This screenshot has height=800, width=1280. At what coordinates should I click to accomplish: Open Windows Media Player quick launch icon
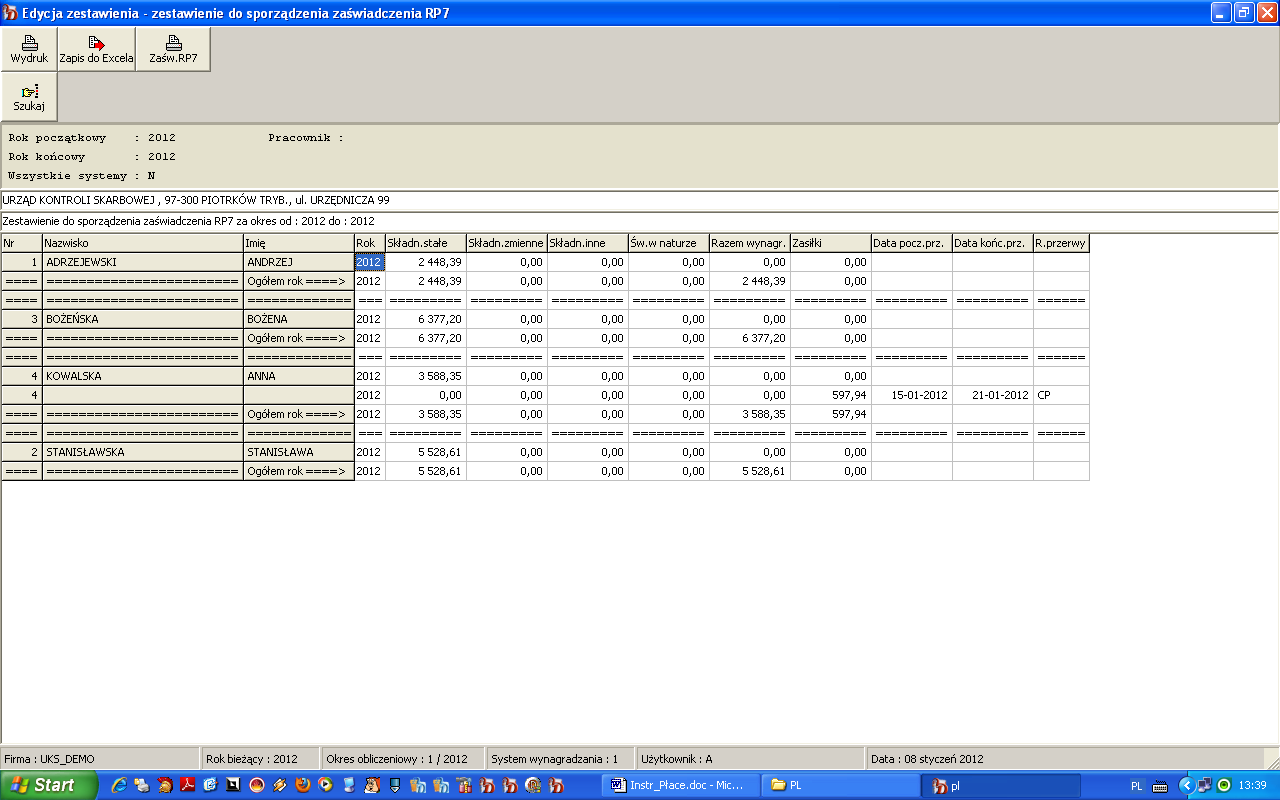(x=325, y=786)
